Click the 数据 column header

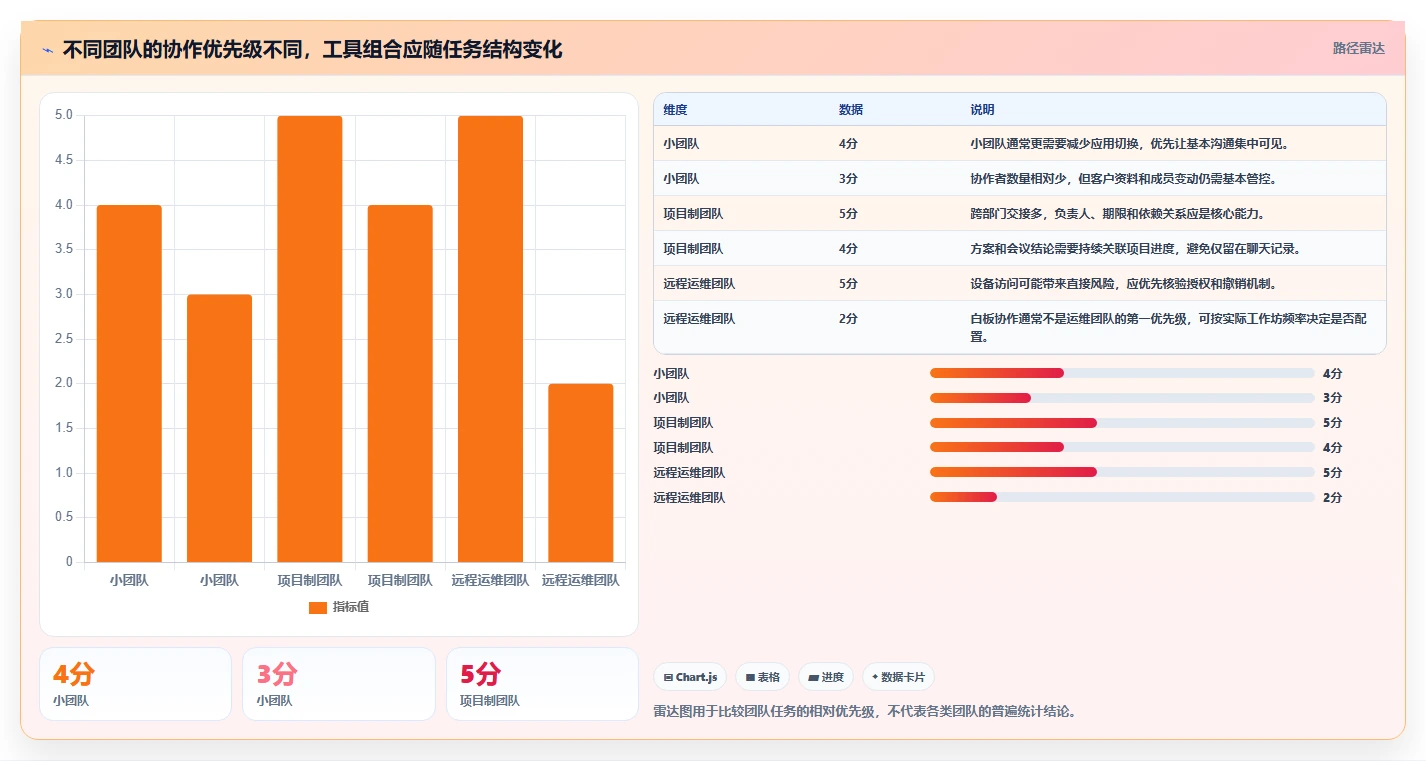[851, 110]
